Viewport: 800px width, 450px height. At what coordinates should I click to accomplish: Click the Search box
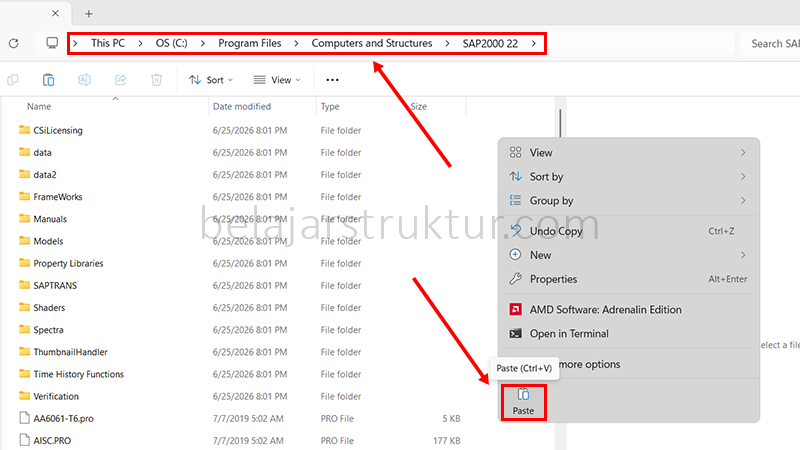coord(770,43)
